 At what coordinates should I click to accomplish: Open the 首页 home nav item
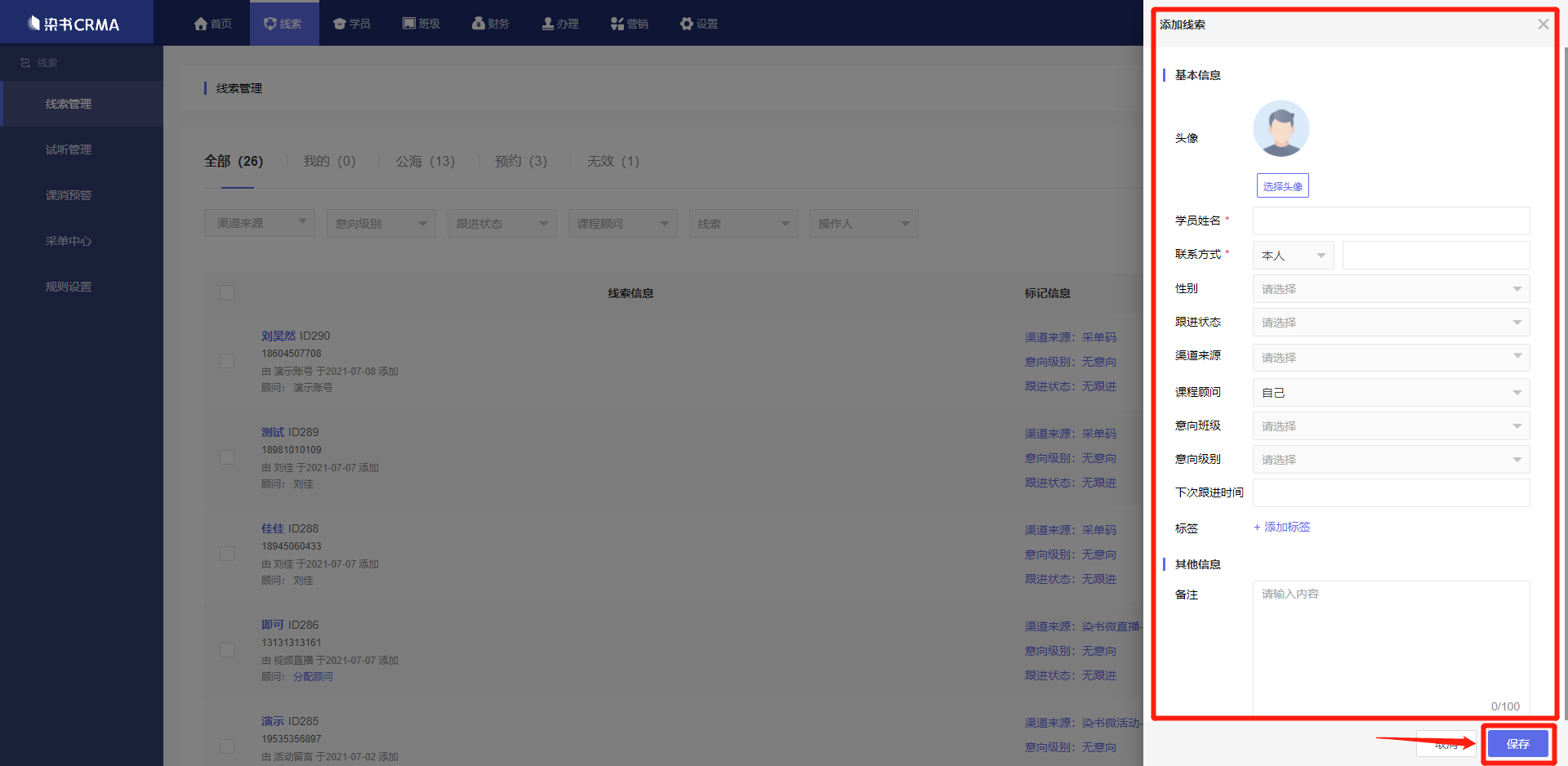pos(213,24)
